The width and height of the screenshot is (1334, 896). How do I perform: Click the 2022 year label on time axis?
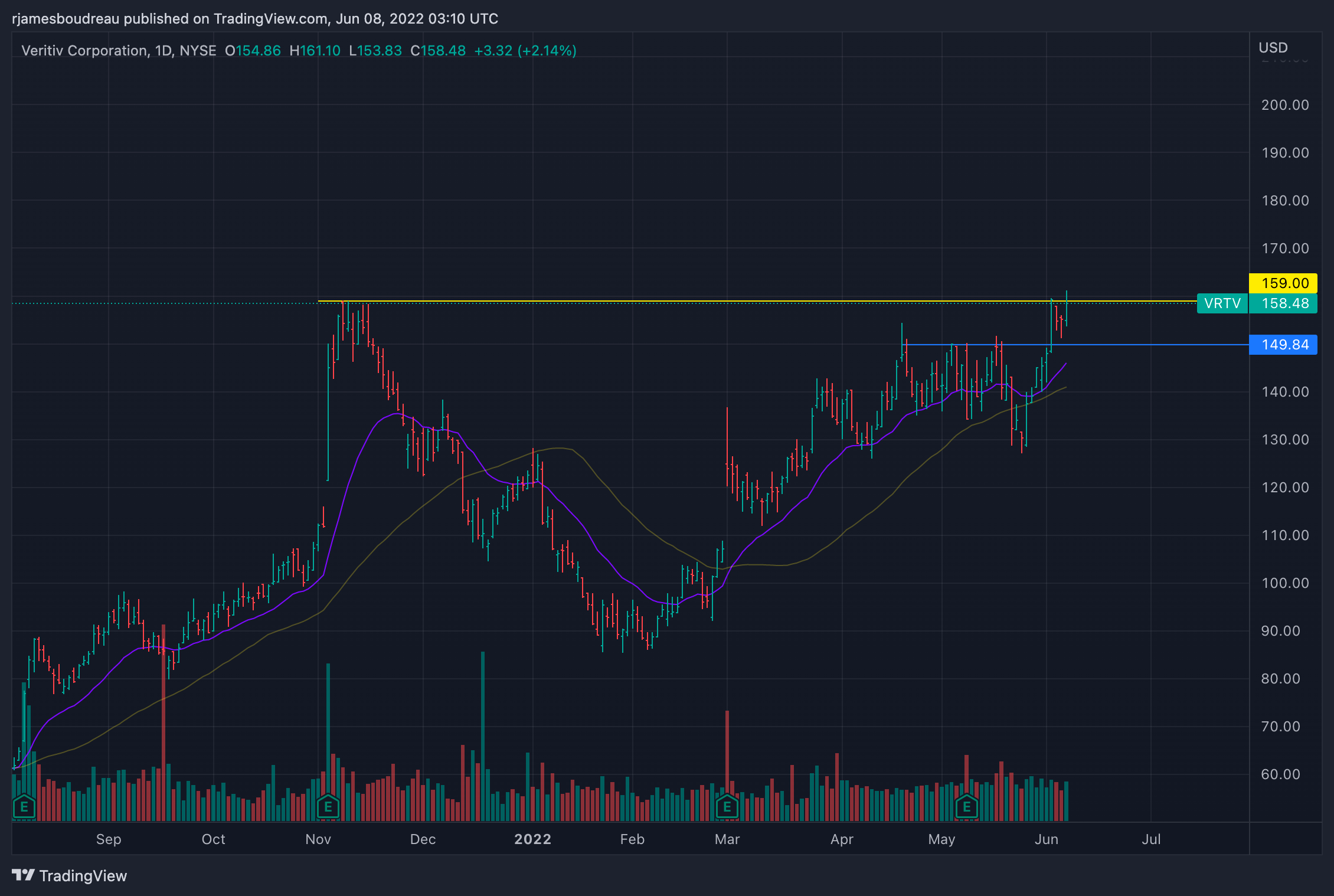coord(532,839)
